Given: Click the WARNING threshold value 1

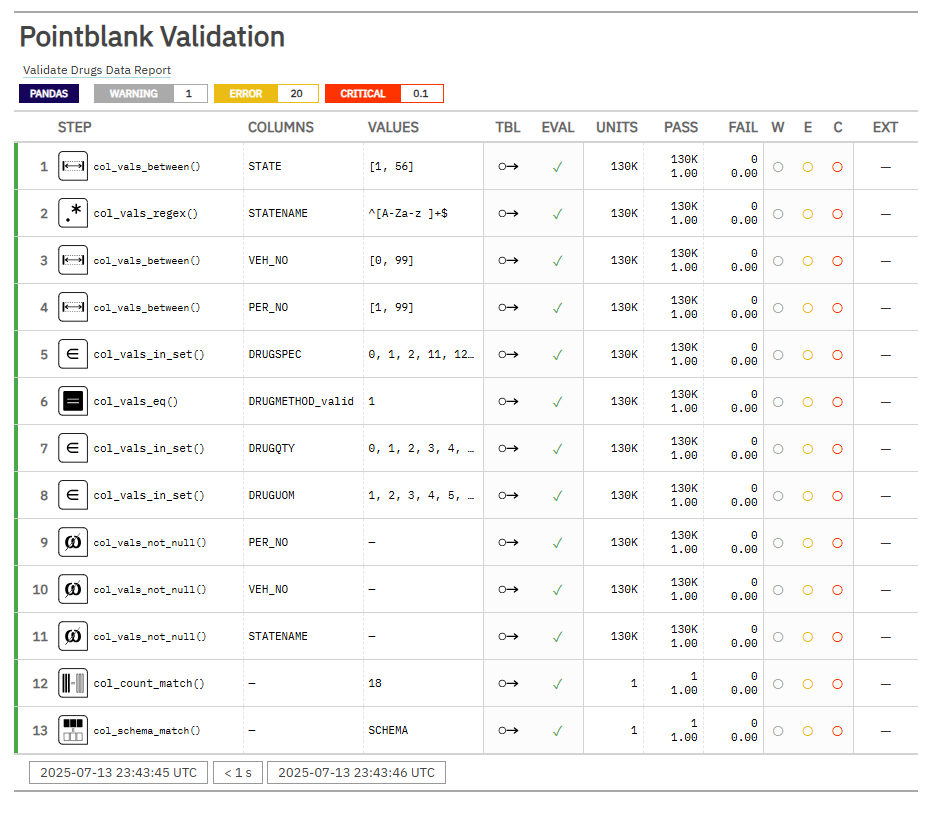Looking at the screenshot, I should coord(190,94).
